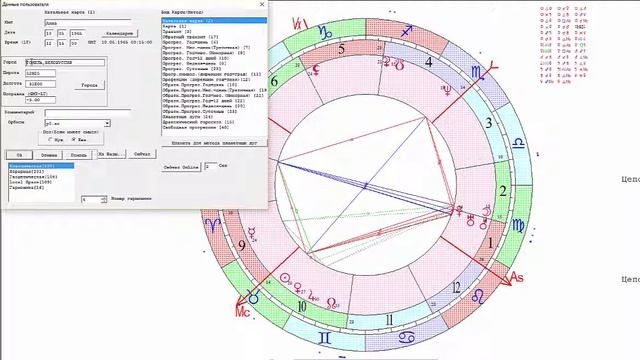Select the Moon glyph in house 2
The height and width of the screenshot is (360, 640).
(487, 211)
